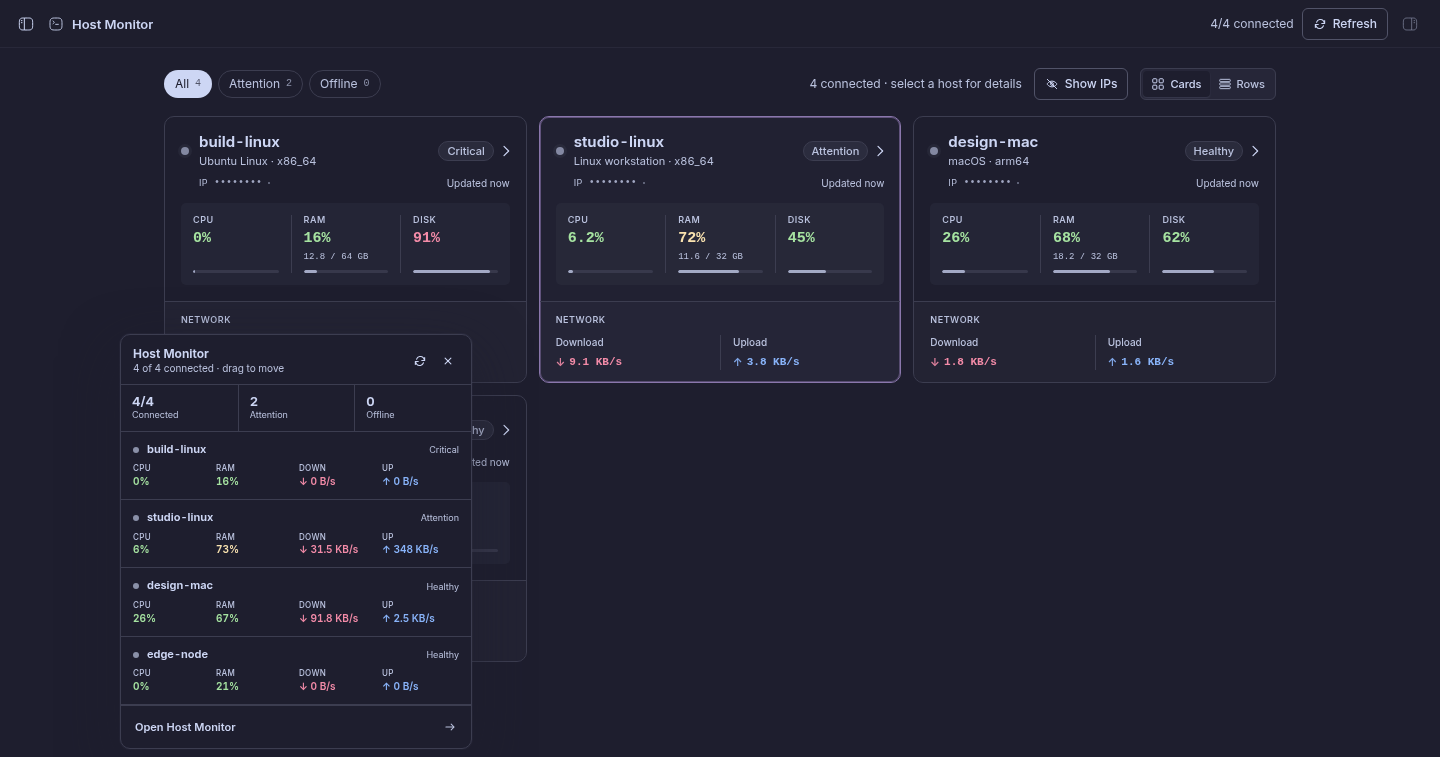Click widget 348 KB/s upload value
The width and height of the screenshot is (1440, 757).
pyautogui.click(x=410, y=549)
